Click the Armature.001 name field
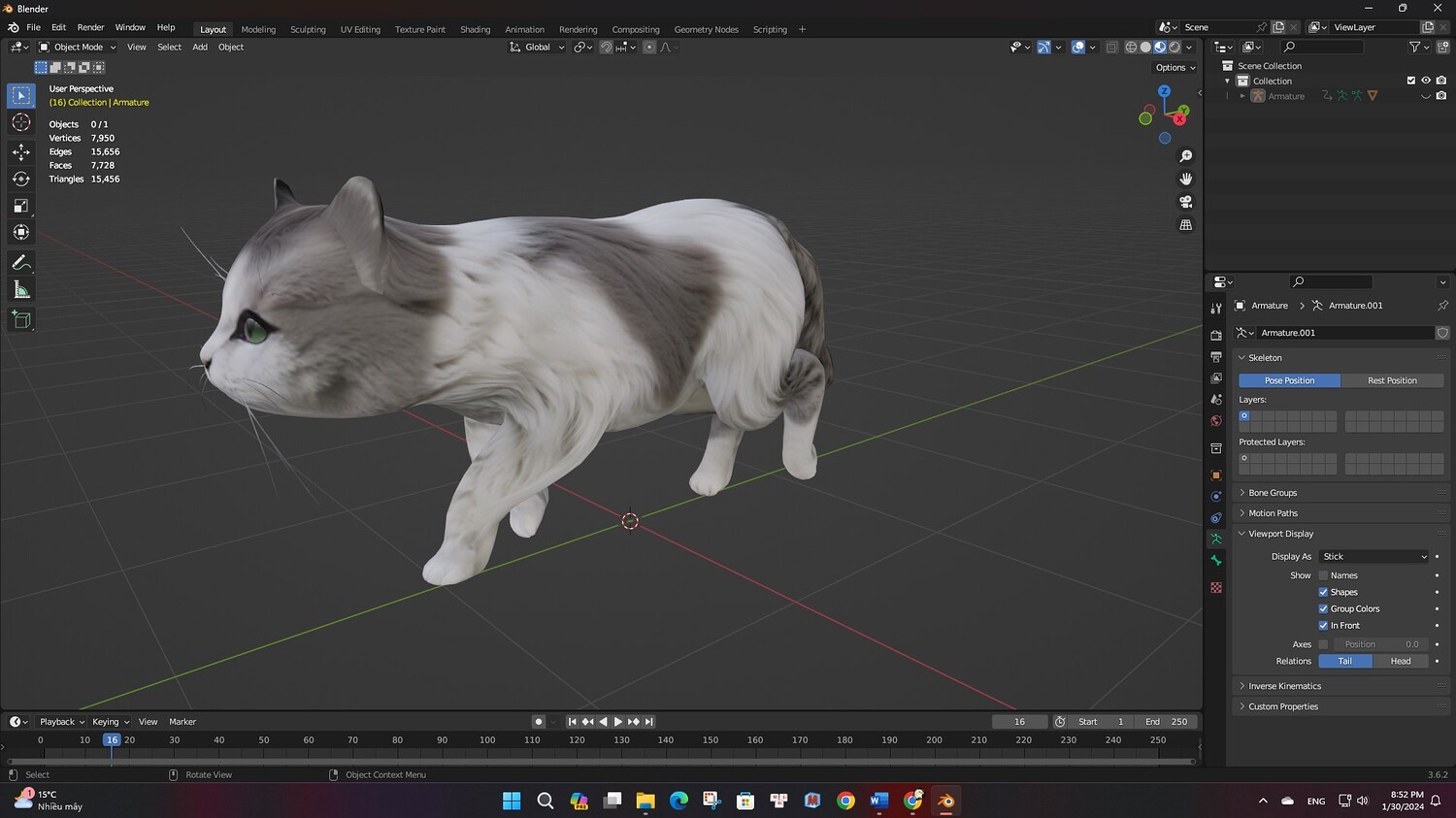Viewport: 1456px width, 818px height. point(1345,333)
